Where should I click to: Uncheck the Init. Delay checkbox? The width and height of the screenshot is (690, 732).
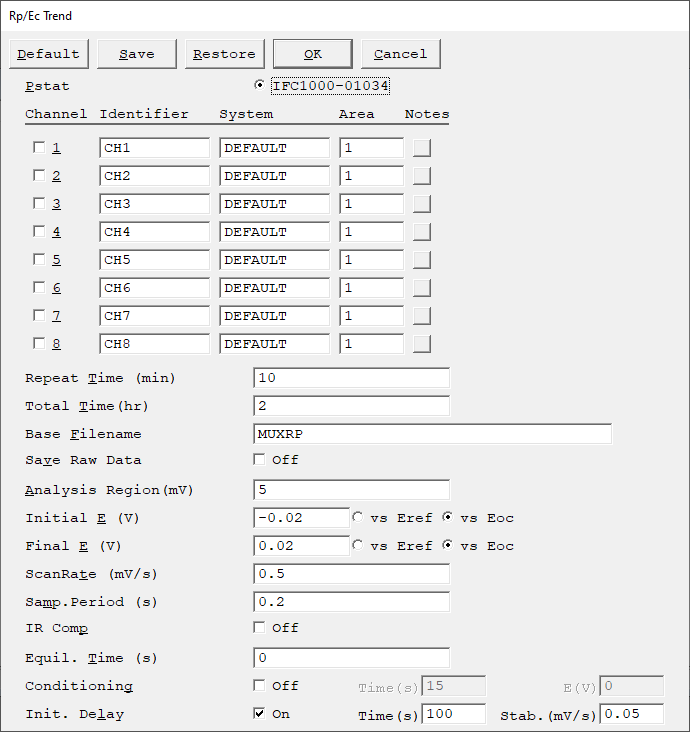[259, 713]
